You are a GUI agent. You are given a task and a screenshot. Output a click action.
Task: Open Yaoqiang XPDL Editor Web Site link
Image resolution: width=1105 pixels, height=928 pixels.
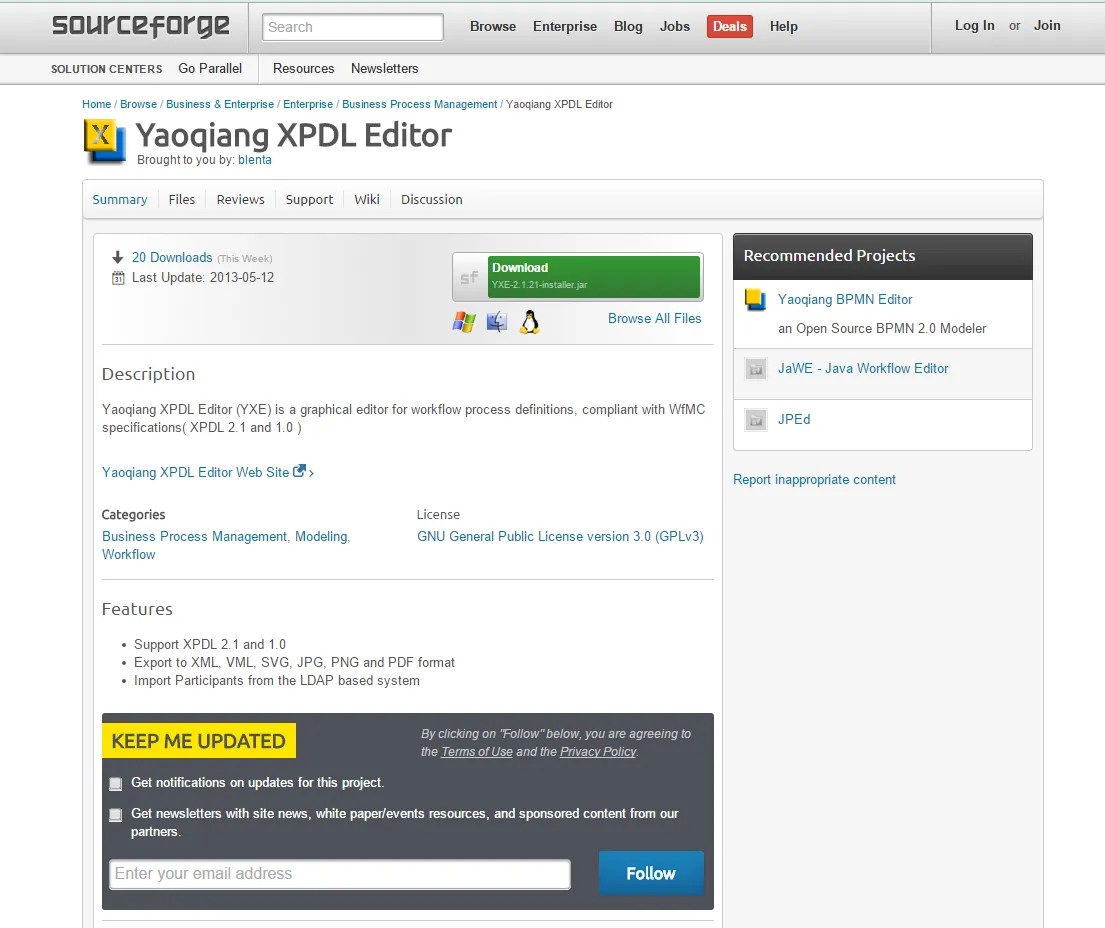[196, 472]
